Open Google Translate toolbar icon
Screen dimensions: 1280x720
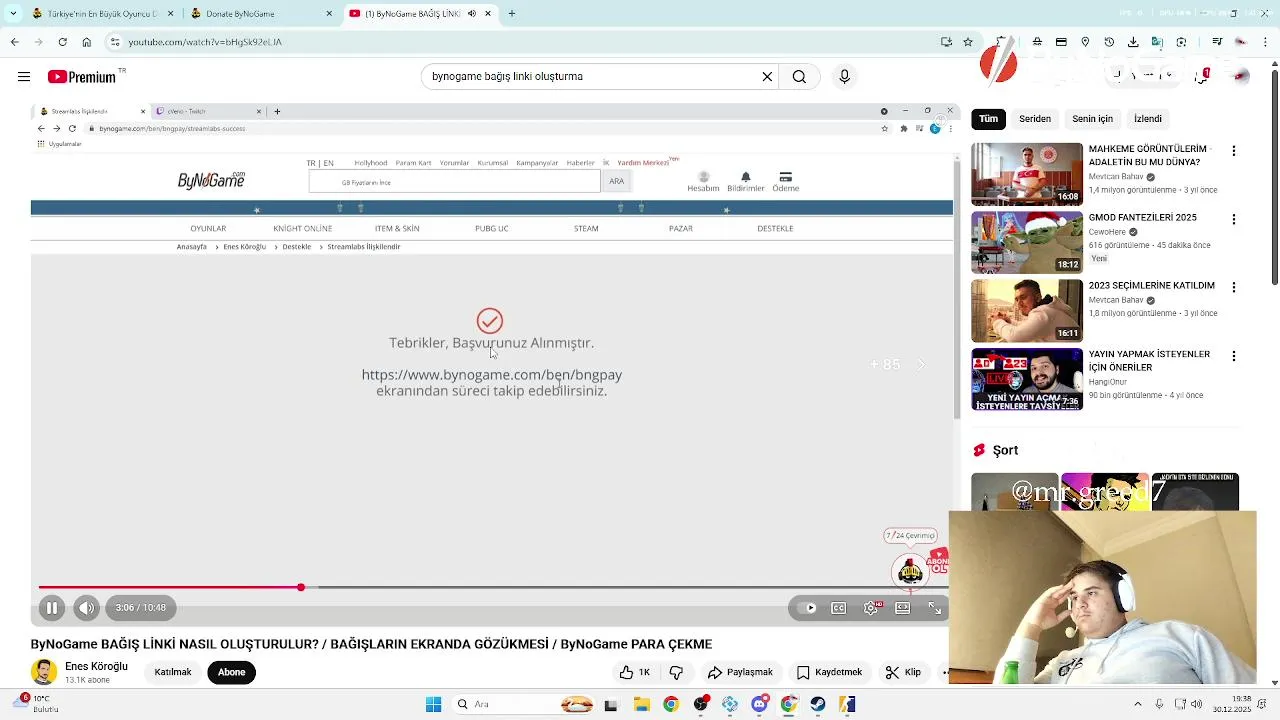coord(1157,42)
